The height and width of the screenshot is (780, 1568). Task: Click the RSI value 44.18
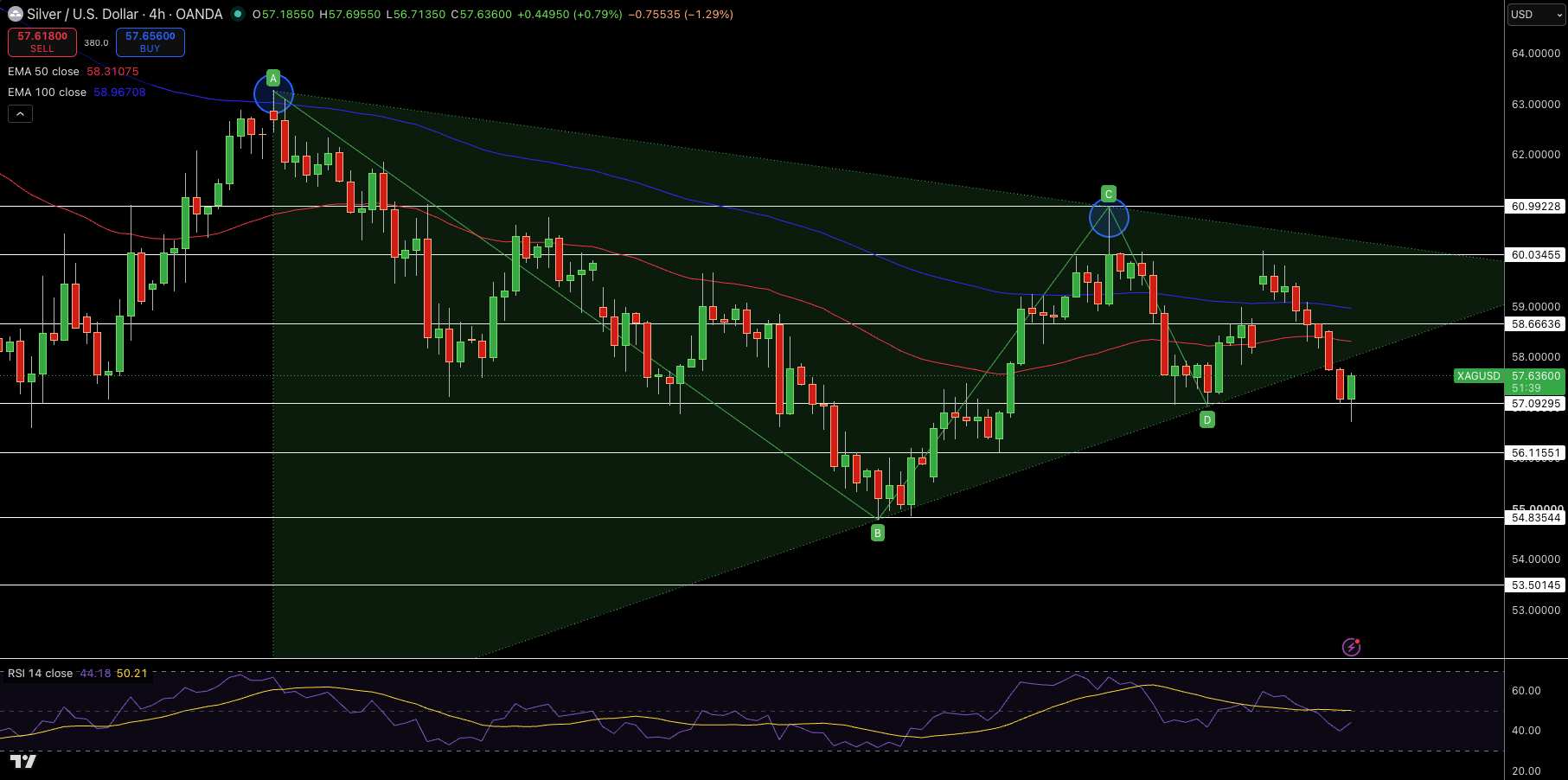point(95,674)
